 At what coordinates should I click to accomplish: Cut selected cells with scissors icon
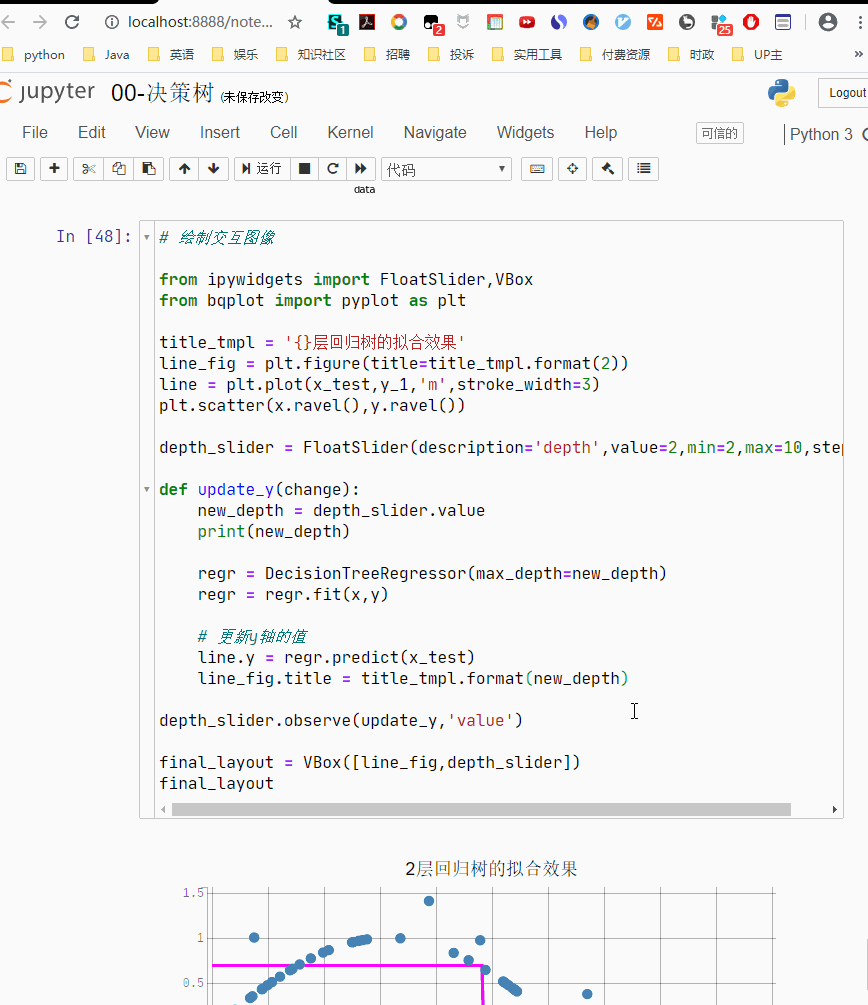pyautogui.click(x=88, y=169)
